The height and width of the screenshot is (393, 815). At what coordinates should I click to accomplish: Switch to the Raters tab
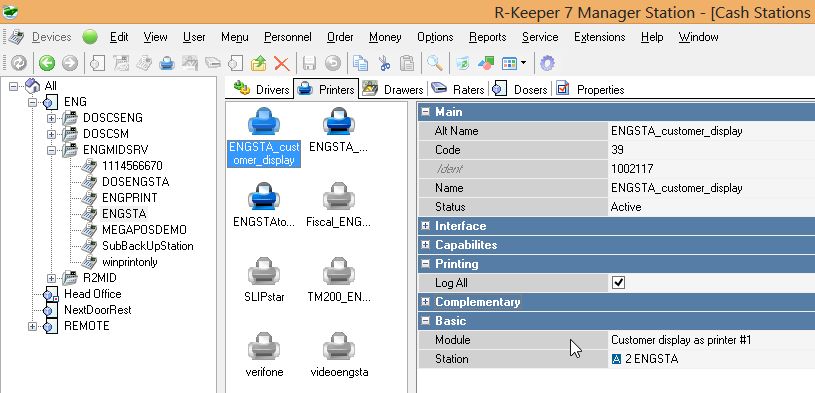[x=458, y=89]
